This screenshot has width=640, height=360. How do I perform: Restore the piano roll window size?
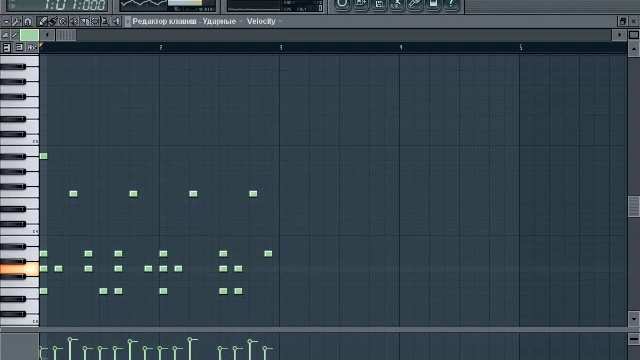click(622, 21)
